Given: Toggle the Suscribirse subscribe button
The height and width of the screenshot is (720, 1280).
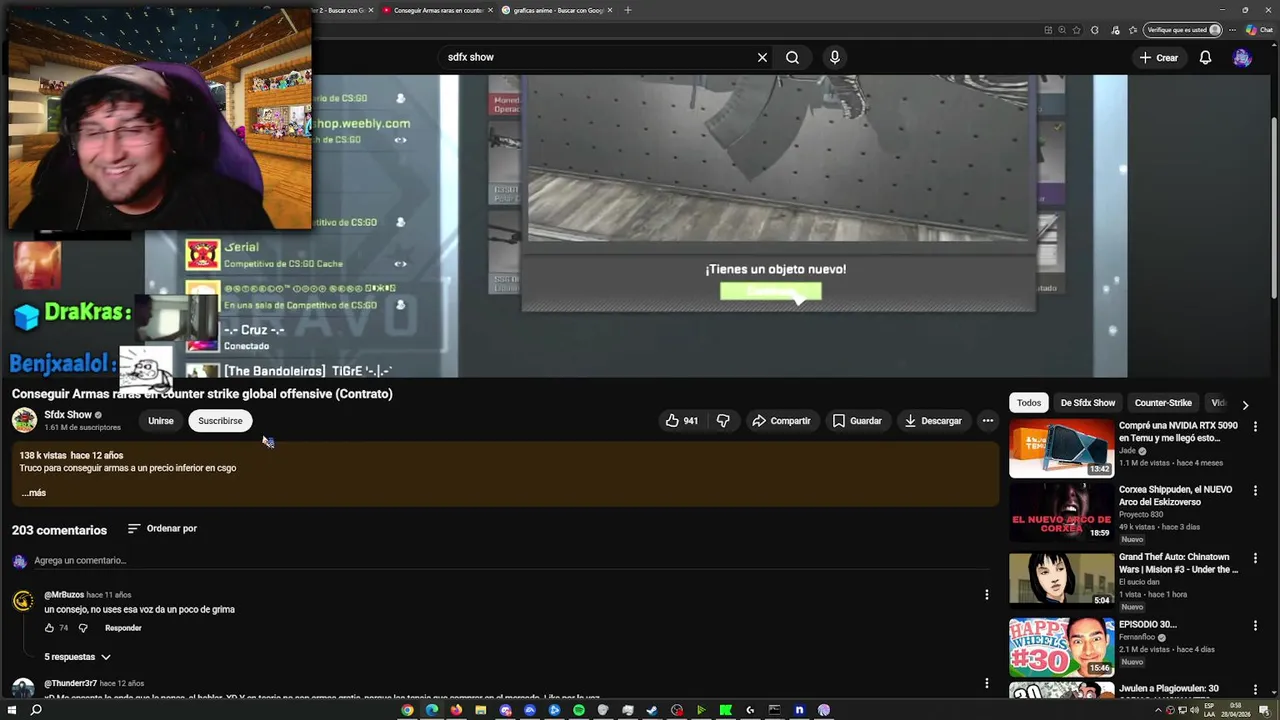Looking at the screenshot, I should pos(220,421).
